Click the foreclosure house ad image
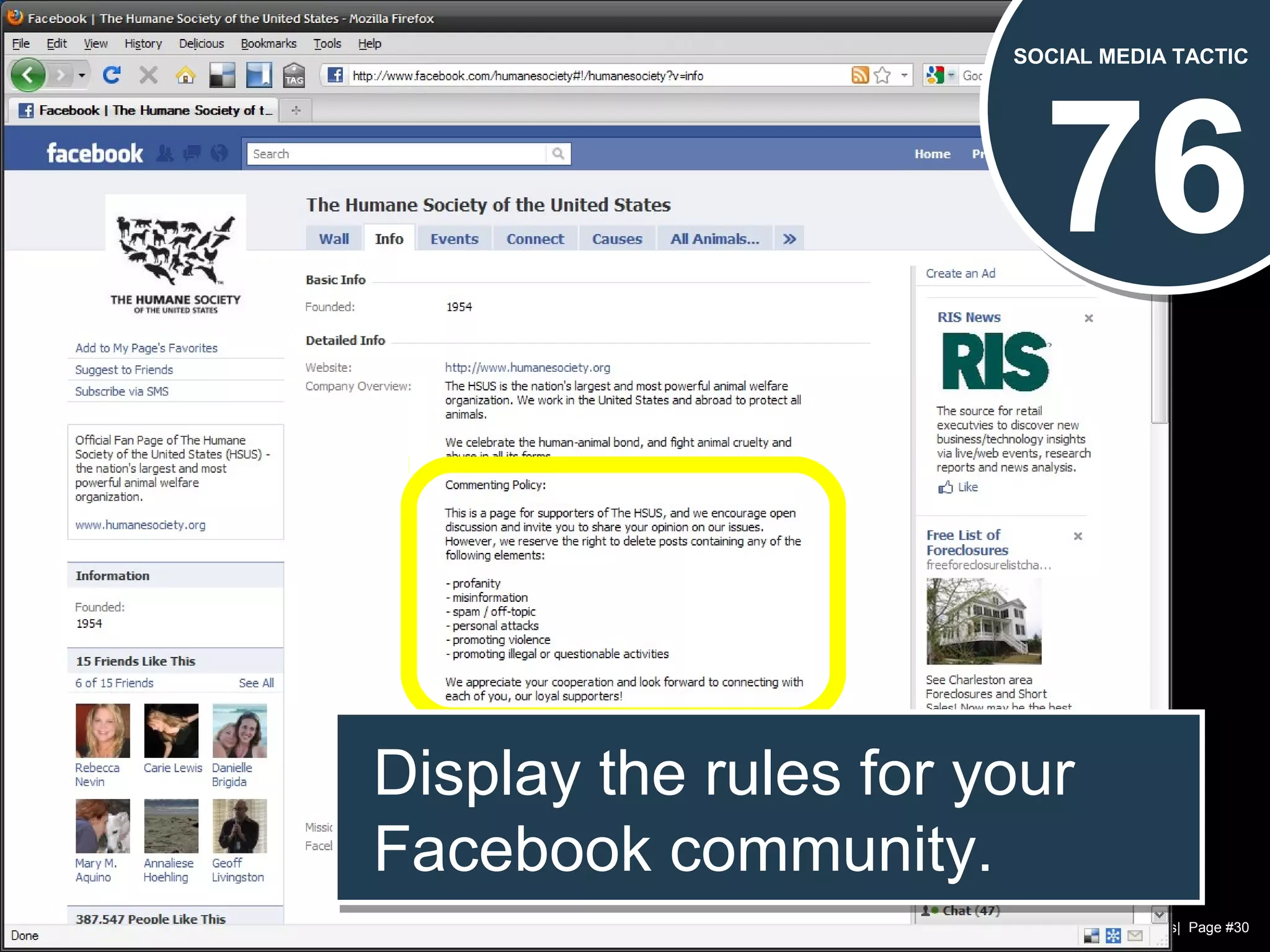The image size is (1270, 952). click(984, 621)
